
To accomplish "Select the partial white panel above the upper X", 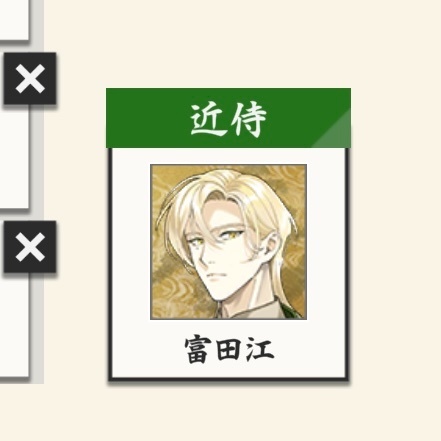I will 14,20.
